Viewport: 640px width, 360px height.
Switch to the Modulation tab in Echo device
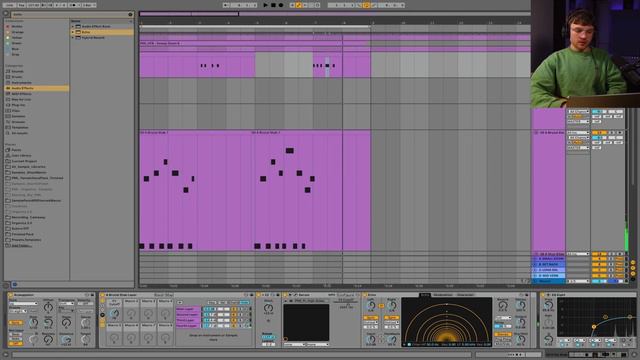[443, 295]
